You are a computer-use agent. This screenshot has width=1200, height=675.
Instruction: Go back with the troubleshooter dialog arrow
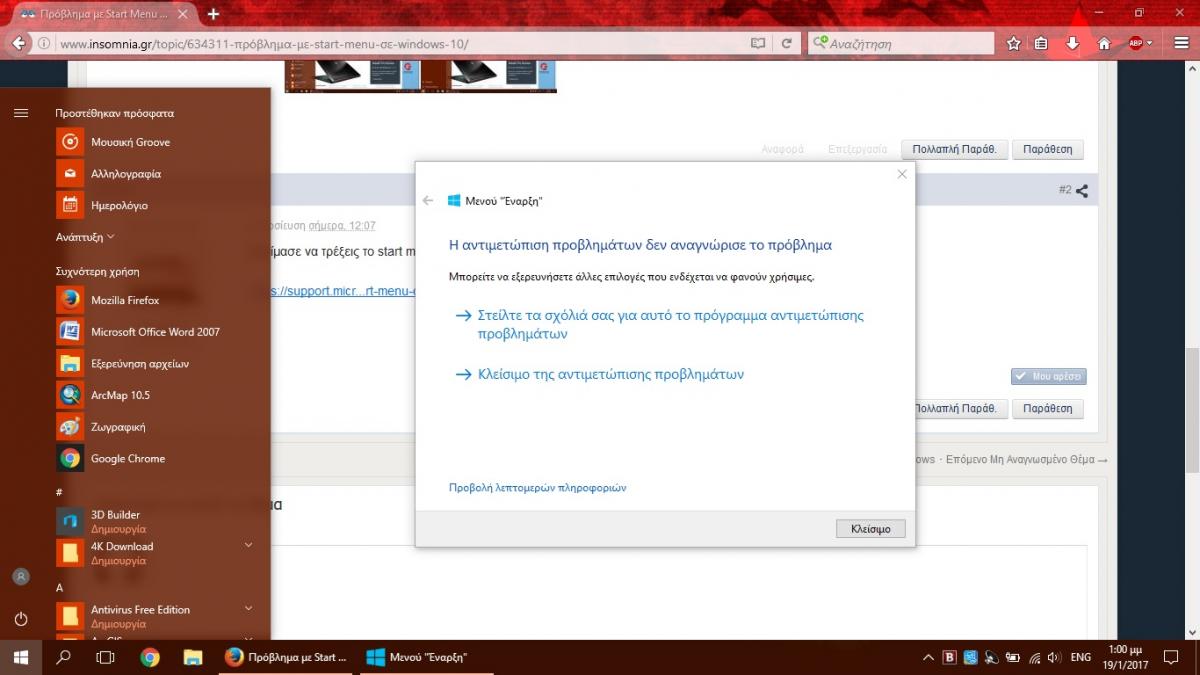(x=428, y=200)
